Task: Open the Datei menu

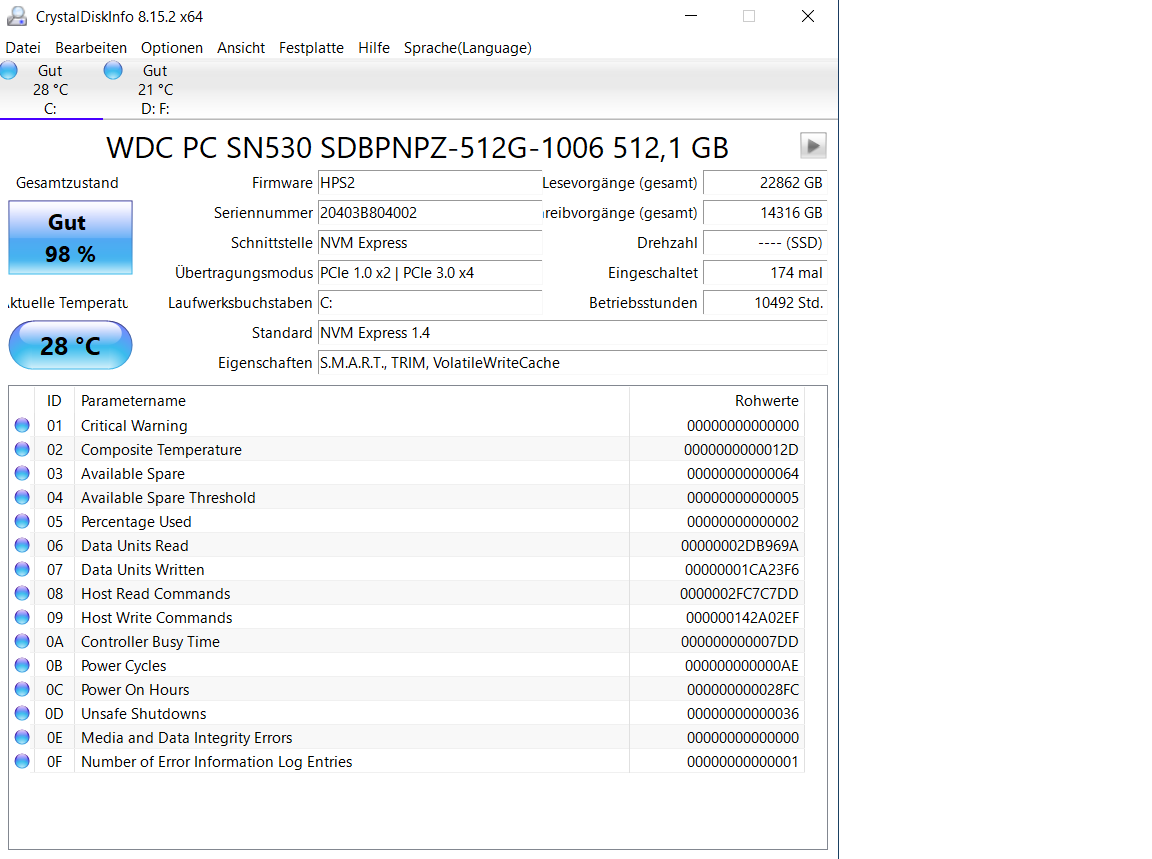Action: pyautogui.click(x=23, y=48)
